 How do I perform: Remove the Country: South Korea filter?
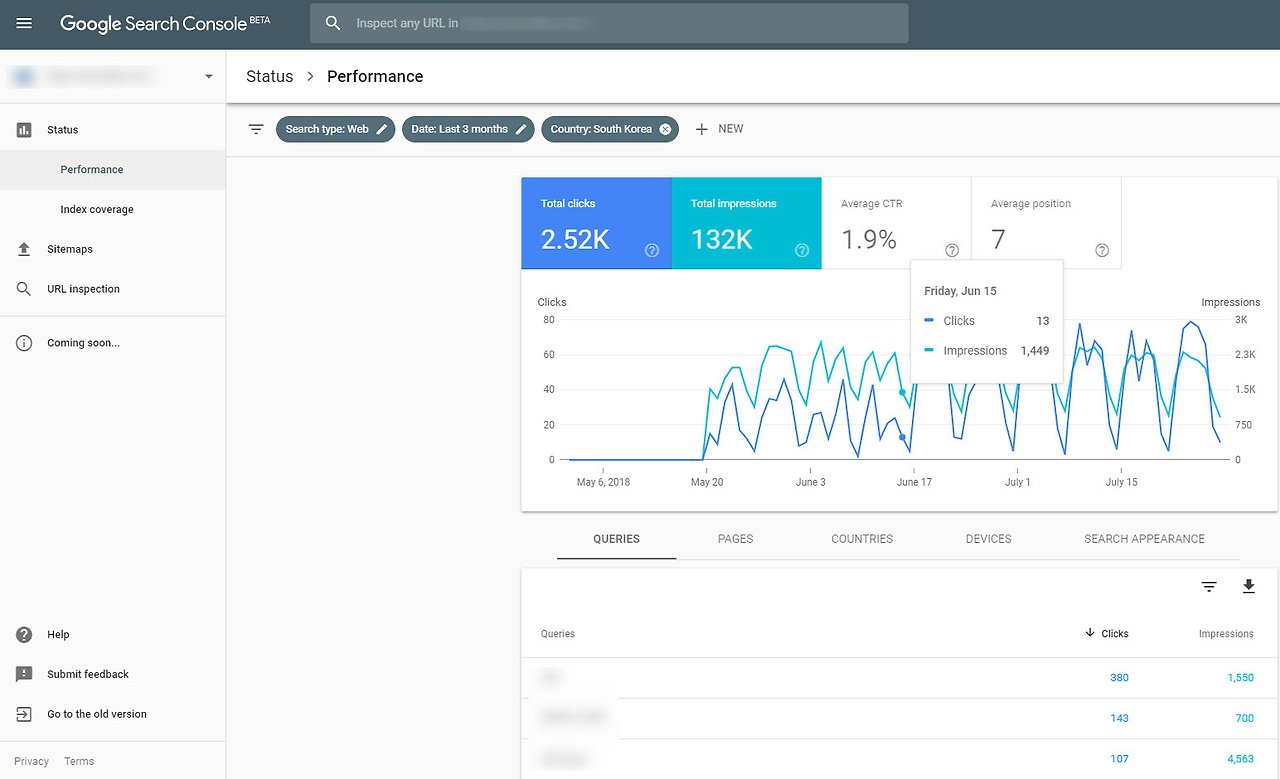point(665,129)
